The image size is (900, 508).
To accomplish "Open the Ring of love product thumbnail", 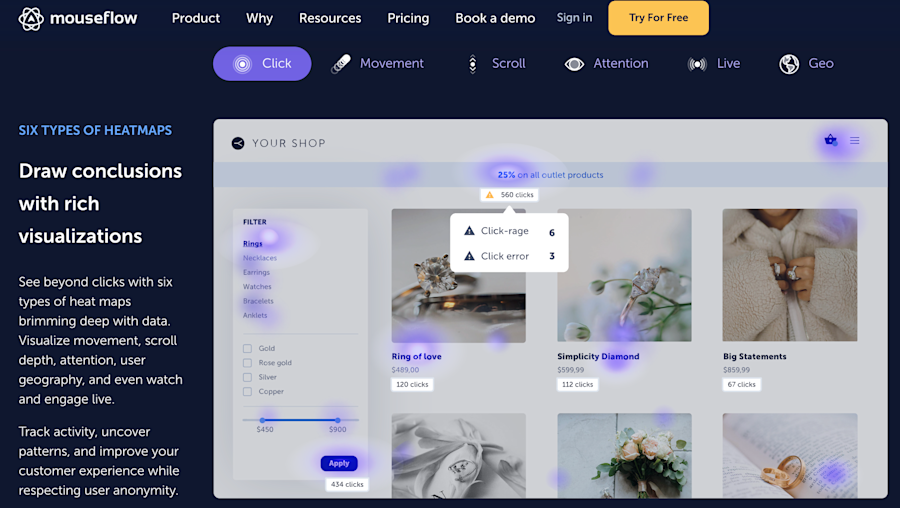I will pos(459,276).
